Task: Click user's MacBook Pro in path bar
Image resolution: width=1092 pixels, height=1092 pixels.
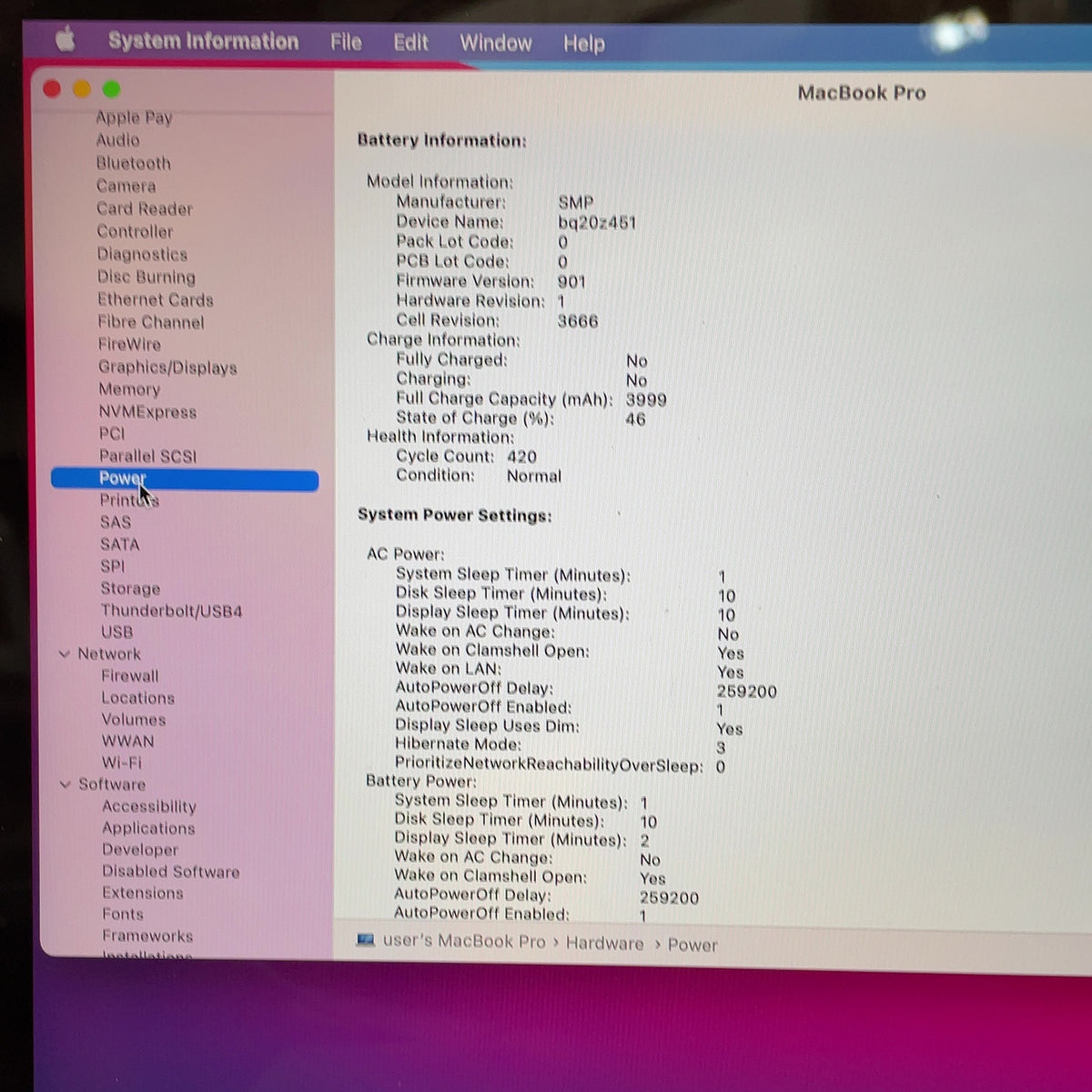Action: [464, 941]
